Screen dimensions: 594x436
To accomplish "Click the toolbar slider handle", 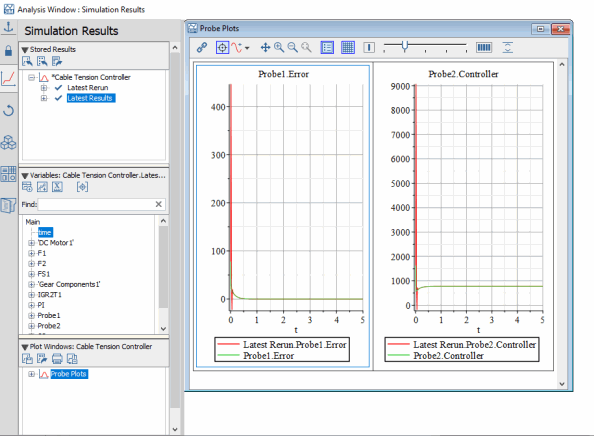I will coord(405,47).
